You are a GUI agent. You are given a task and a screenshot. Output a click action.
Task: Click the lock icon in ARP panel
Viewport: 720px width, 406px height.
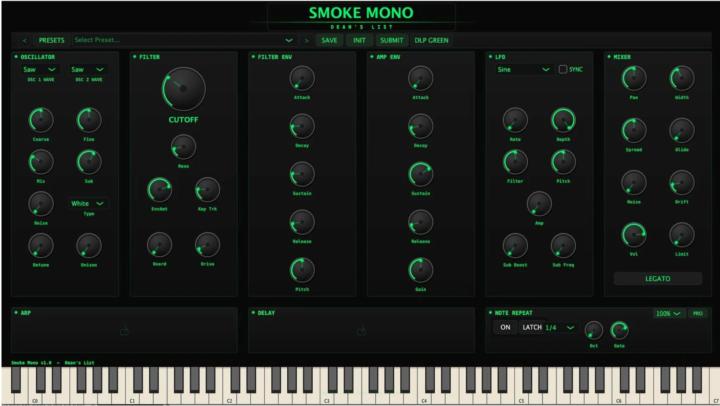click(x=124, y=330)
